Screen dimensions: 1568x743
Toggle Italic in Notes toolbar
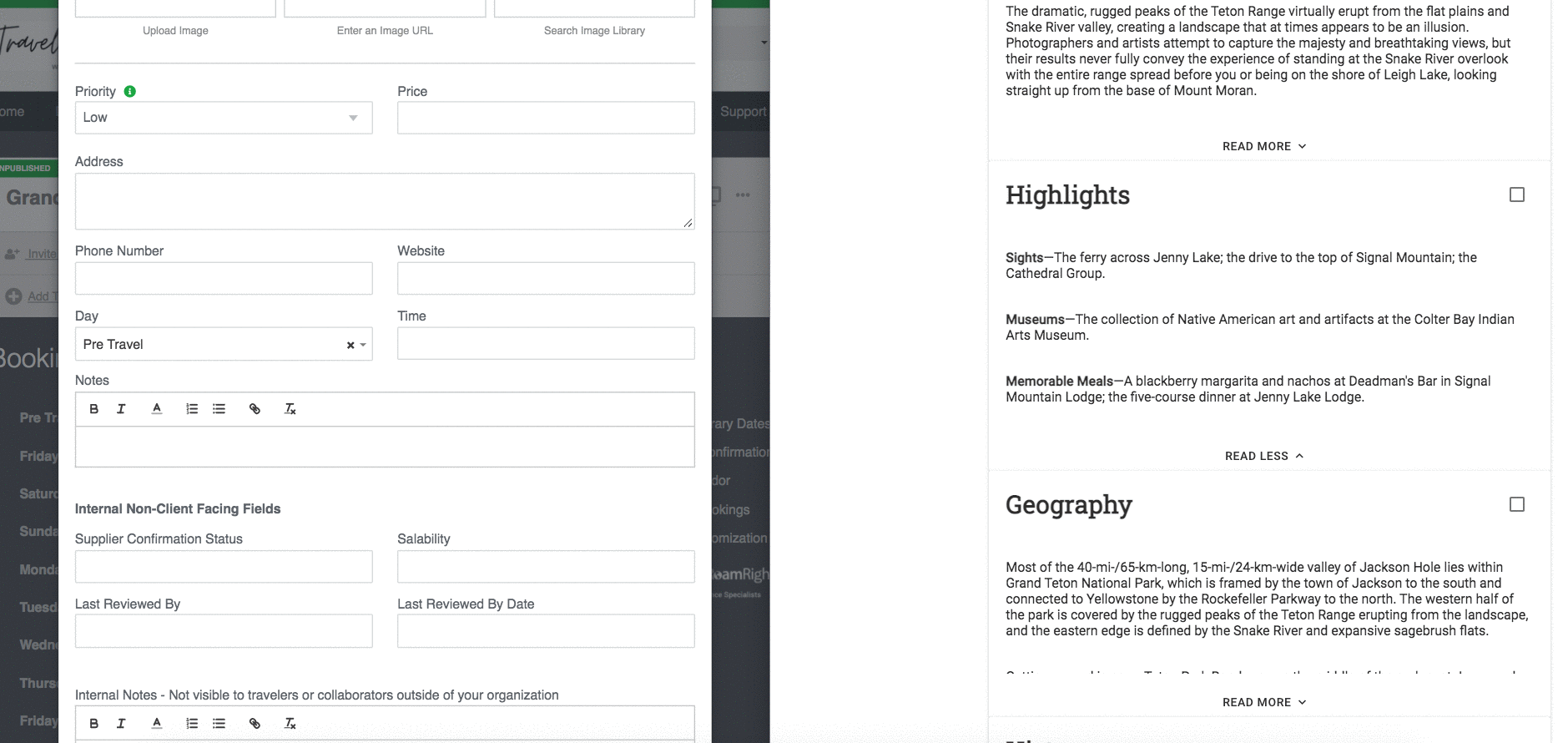coord(121,409)
